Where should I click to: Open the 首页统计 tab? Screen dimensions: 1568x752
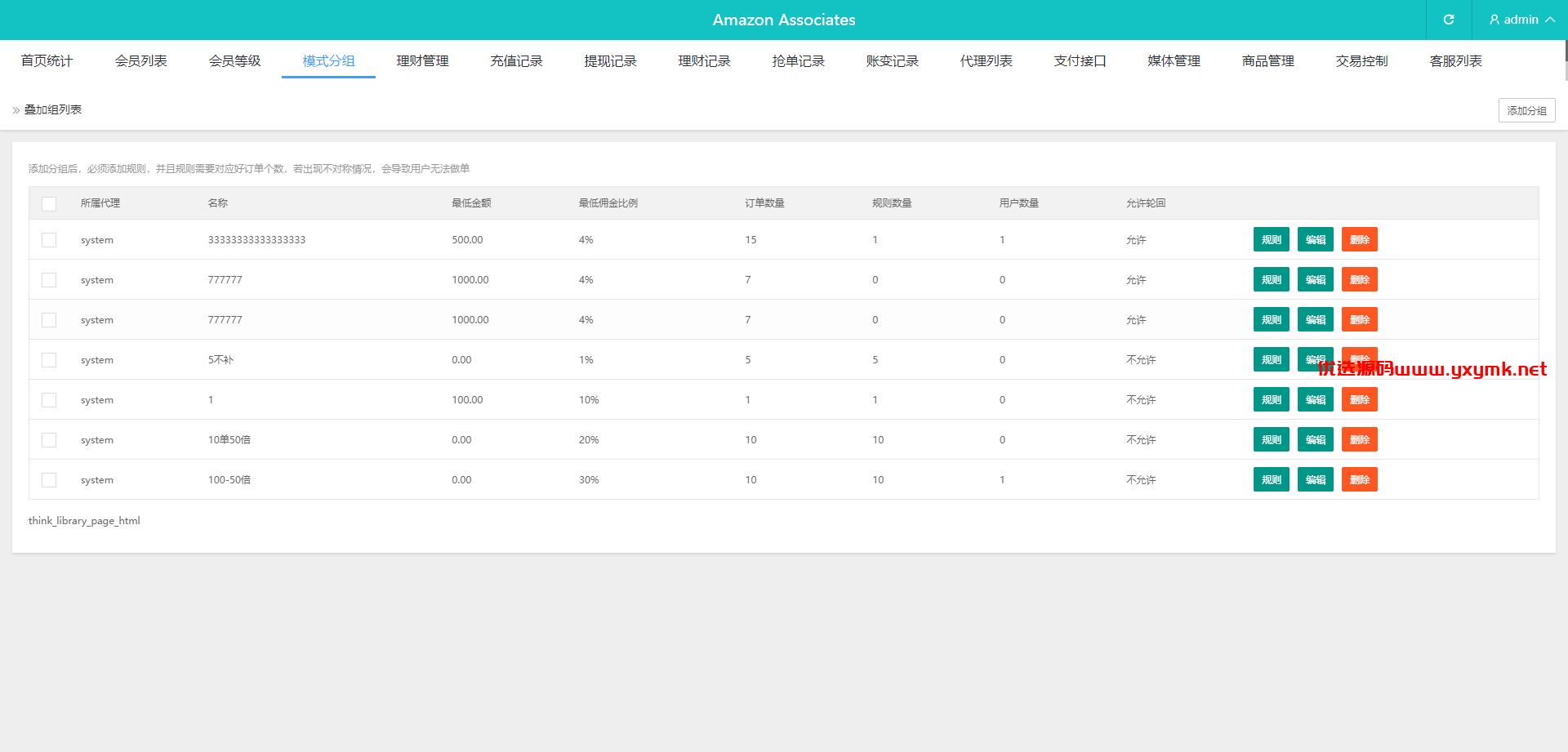coord(47,60)
